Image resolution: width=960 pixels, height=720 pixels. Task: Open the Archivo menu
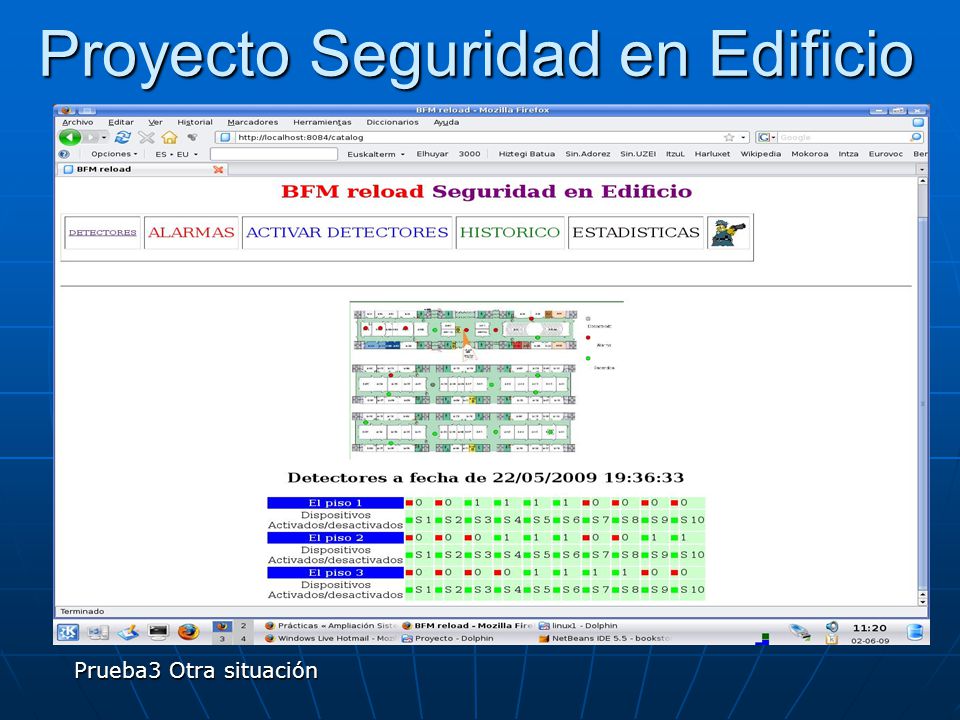(78, 122)
